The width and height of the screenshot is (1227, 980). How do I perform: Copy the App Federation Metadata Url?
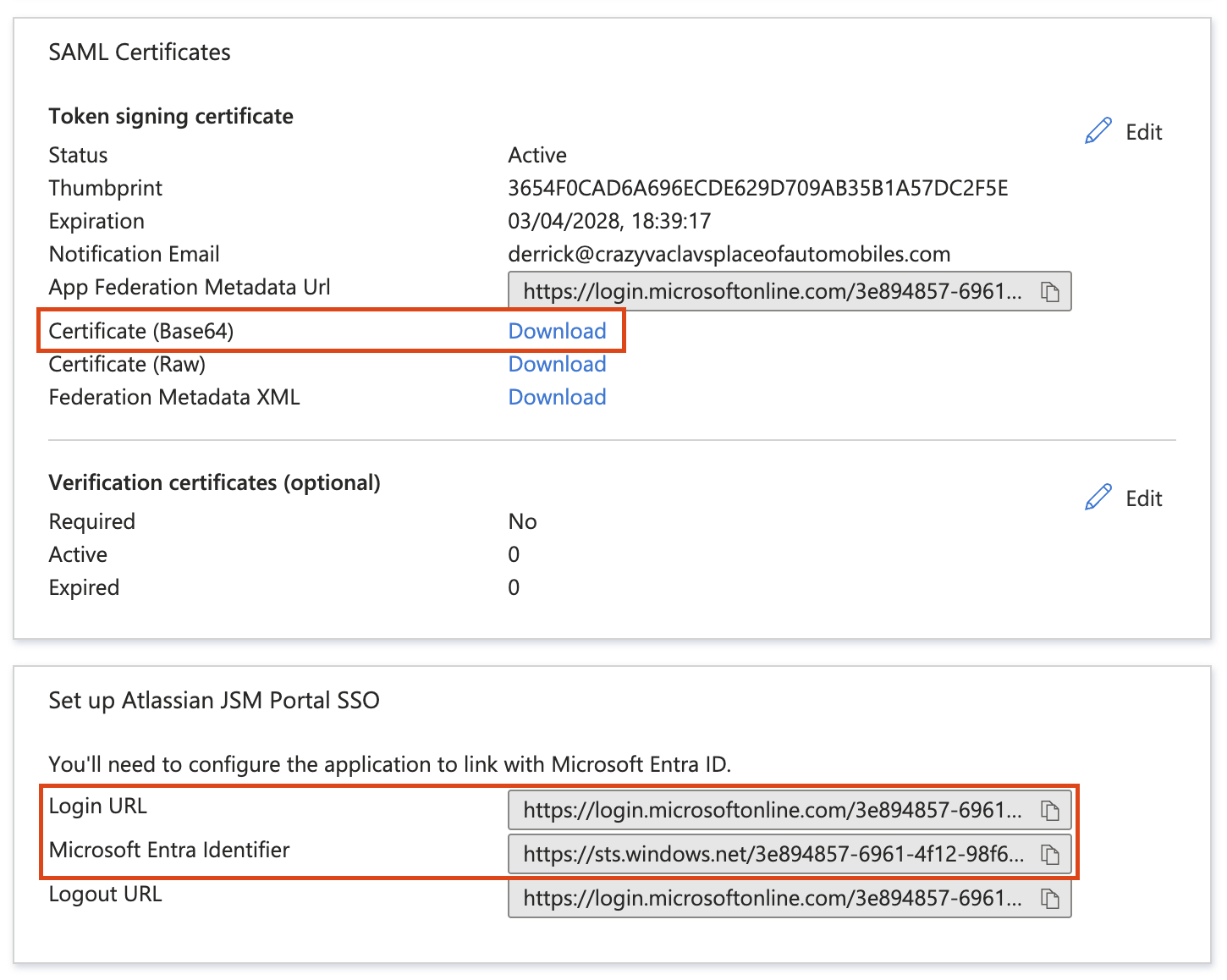tap(1049, 292)
